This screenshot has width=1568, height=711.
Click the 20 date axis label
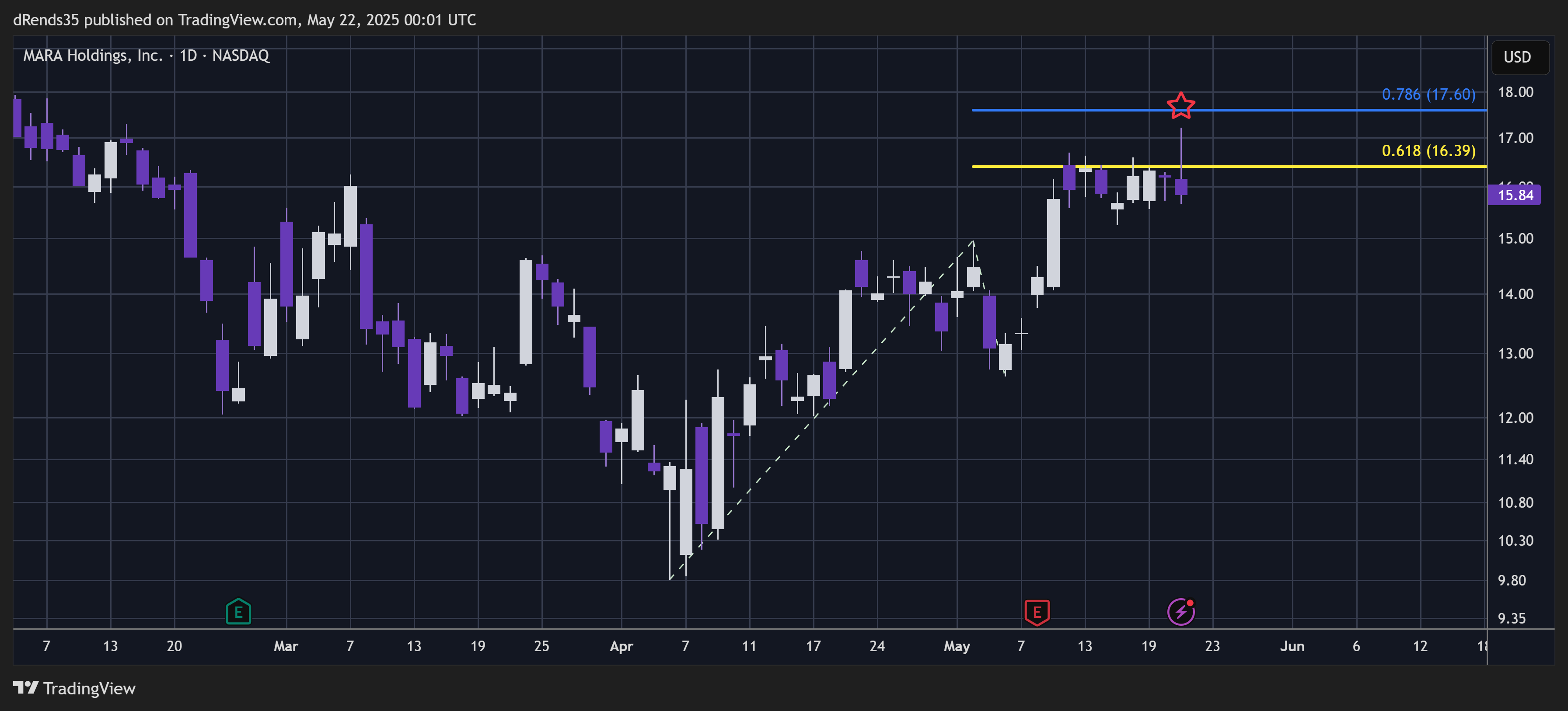pyautogui.click(x=174, y=646)
